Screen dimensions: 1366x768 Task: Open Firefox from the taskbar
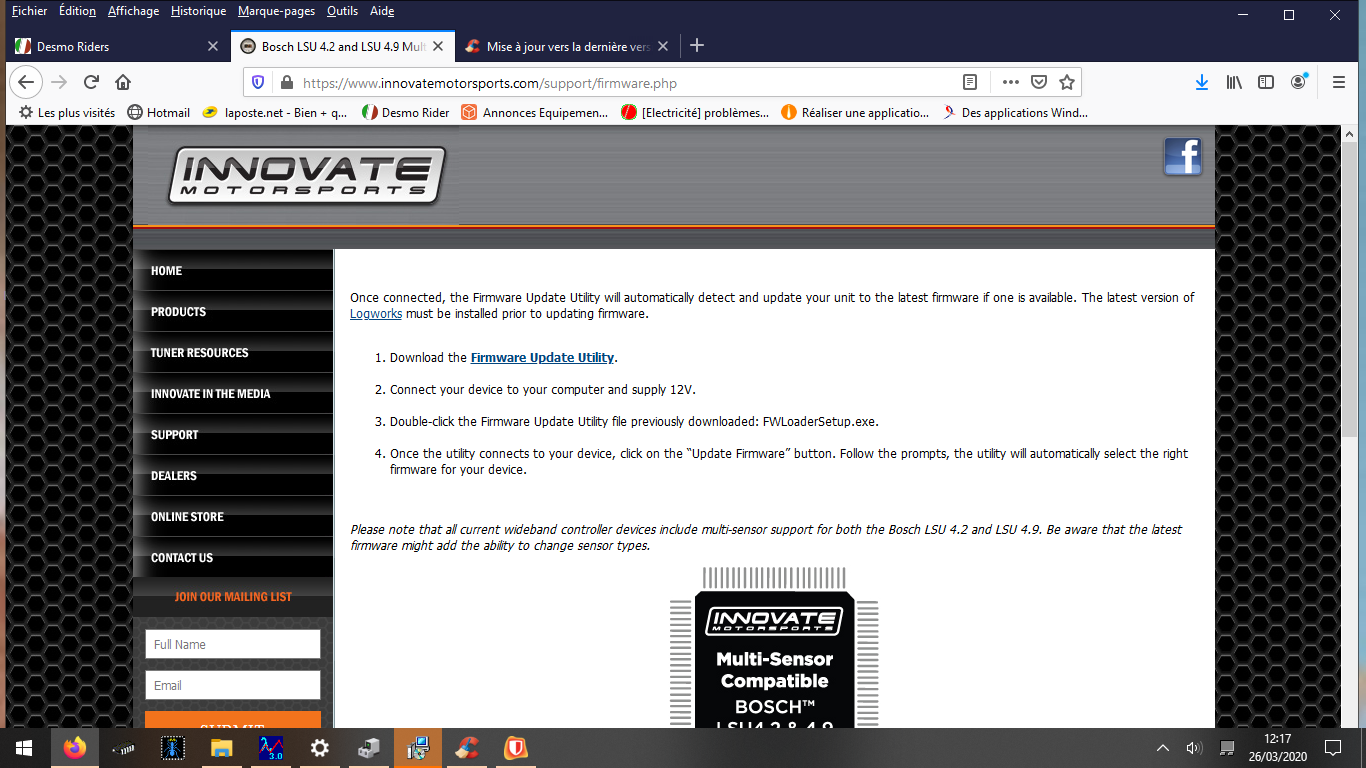[74, 748]
